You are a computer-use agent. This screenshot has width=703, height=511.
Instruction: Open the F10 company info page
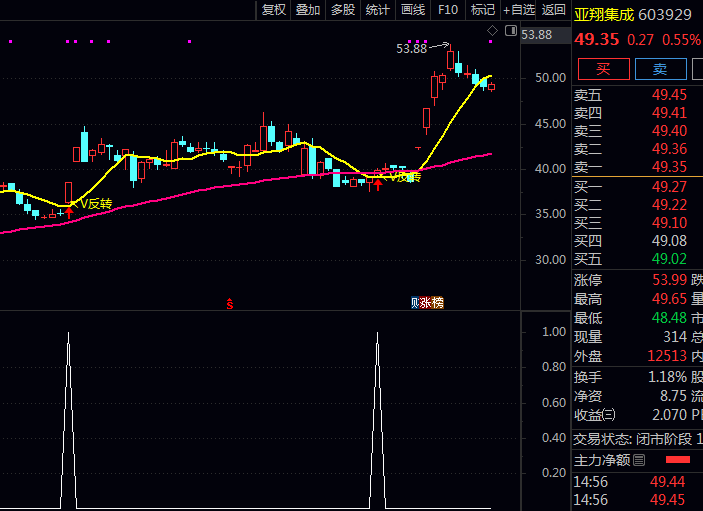pos(448,10)
